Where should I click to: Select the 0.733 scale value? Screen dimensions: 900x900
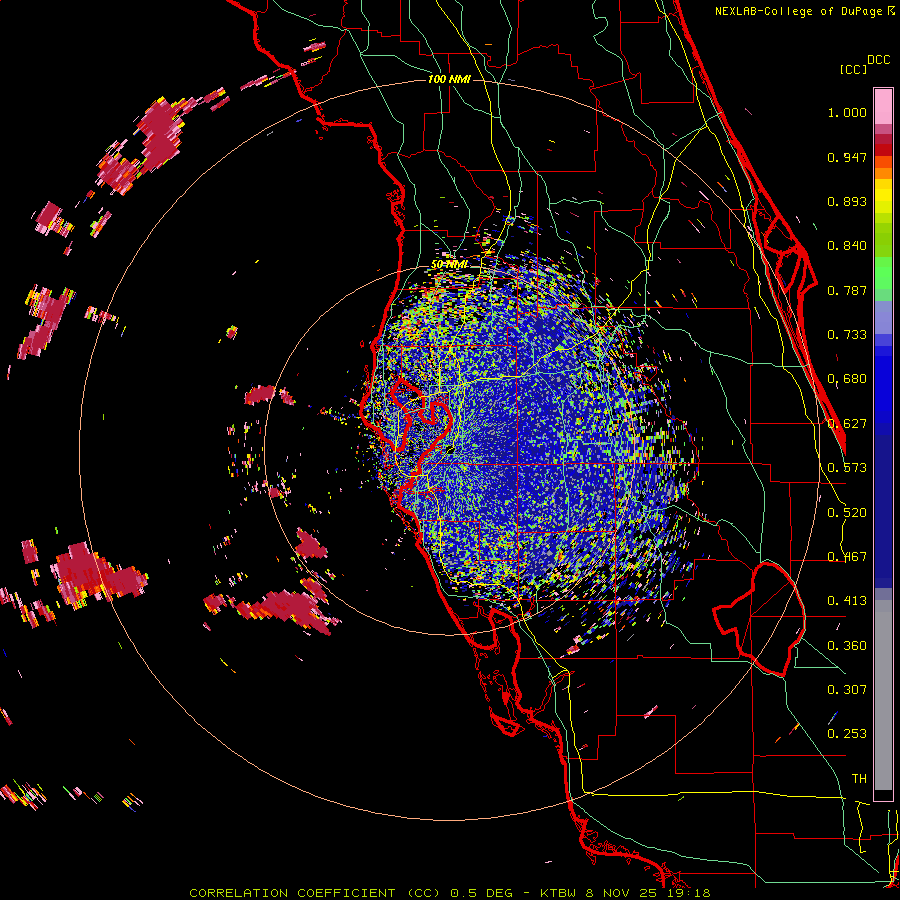[847, 335]
